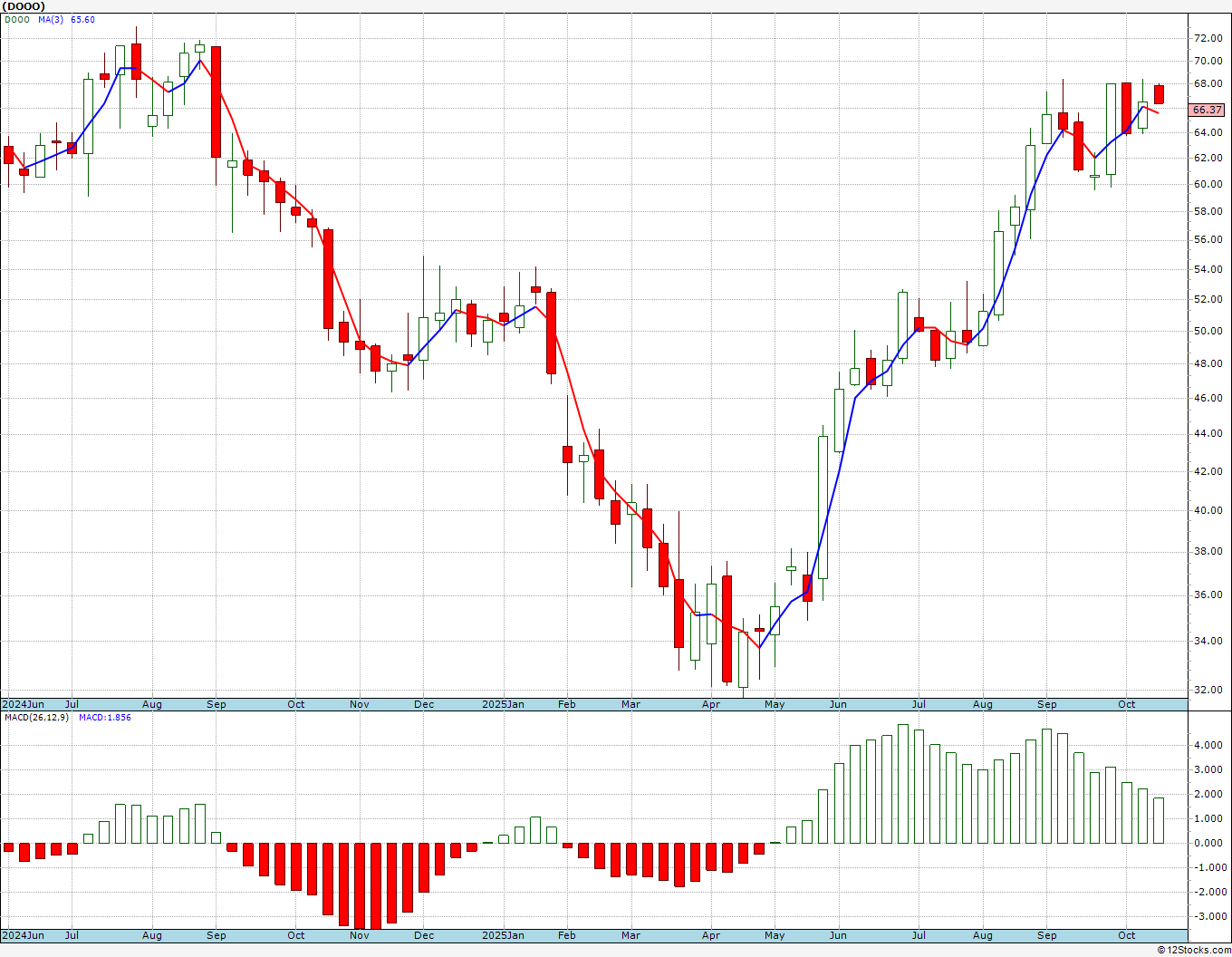Click the (DOOO) chart title
The height and width of the screenshot is (957, 1232).
24,6
